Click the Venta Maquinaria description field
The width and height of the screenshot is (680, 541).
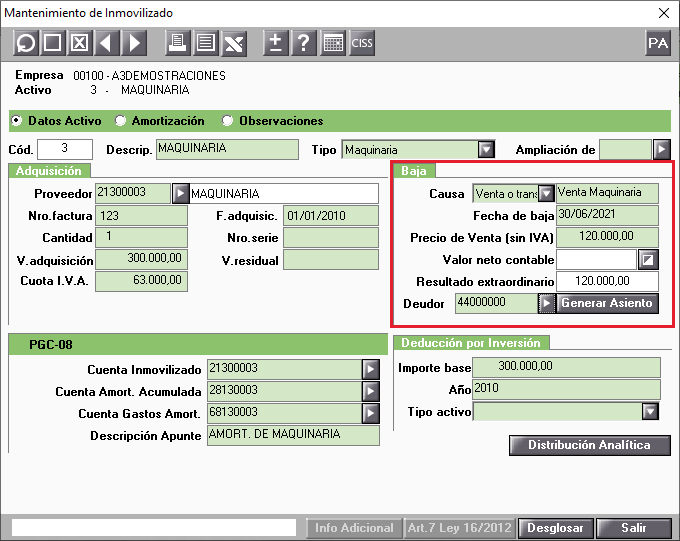607,193
